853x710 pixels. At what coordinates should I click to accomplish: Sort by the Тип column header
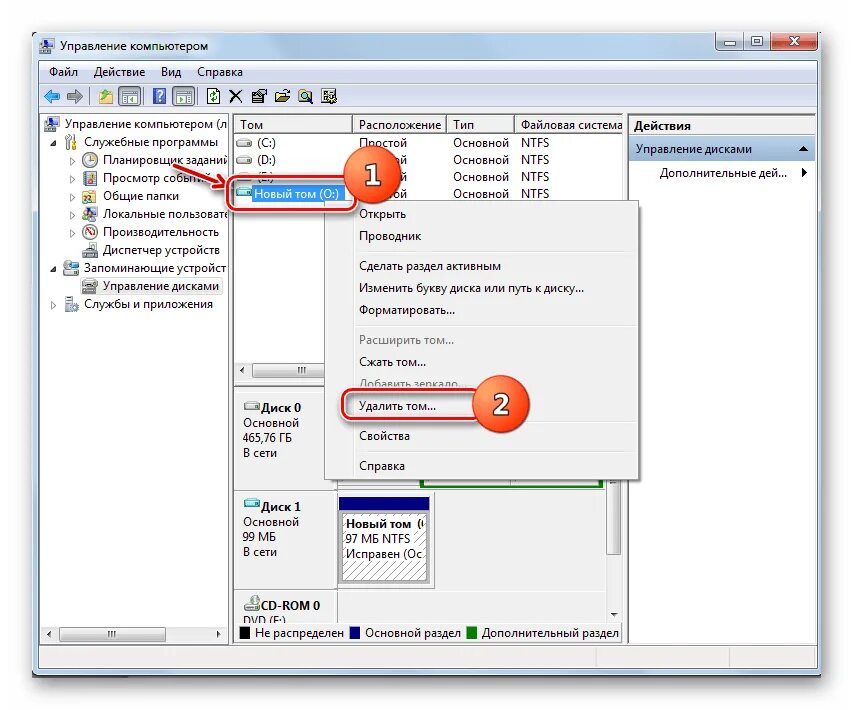point(480,125)
